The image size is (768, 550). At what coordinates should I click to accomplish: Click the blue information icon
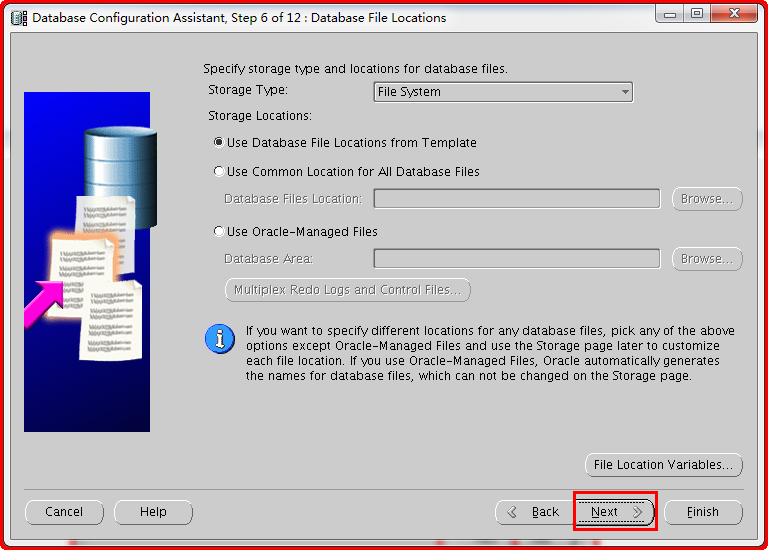click(219, 339)
